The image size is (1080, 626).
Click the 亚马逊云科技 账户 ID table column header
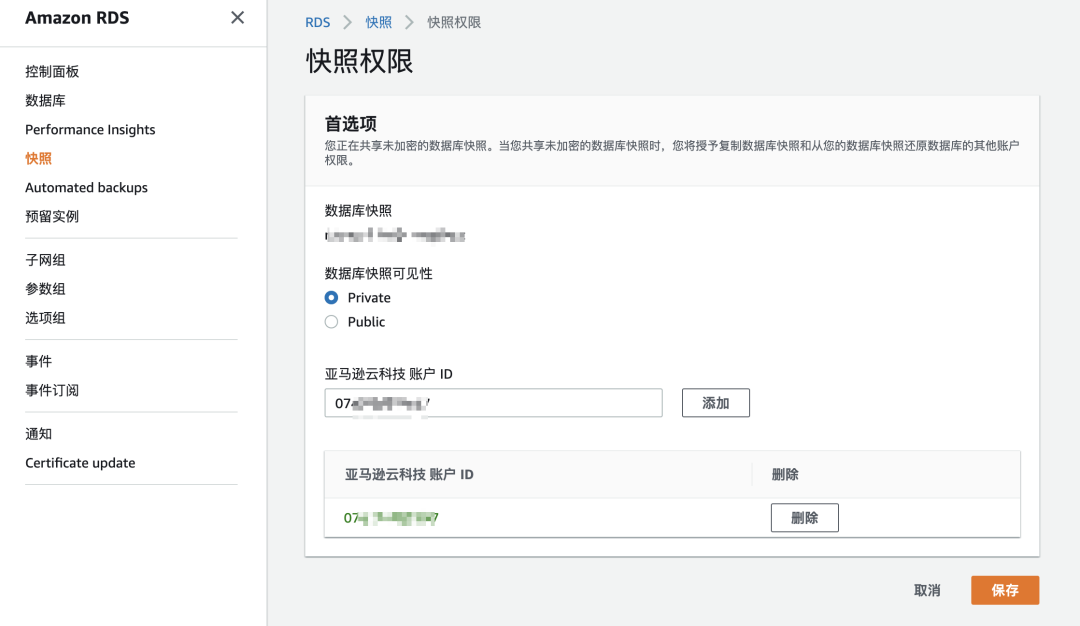409,474
